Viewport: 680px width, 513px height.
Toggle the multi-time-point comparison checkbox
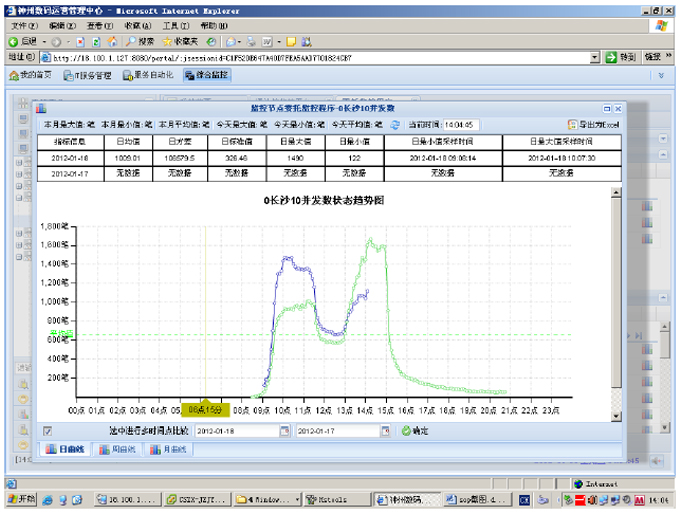click(47, 431)
